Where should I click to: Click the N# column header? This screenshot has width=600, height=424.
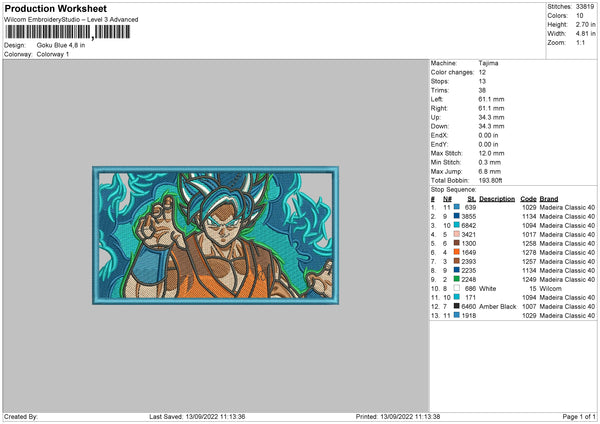tap(447, 199)
